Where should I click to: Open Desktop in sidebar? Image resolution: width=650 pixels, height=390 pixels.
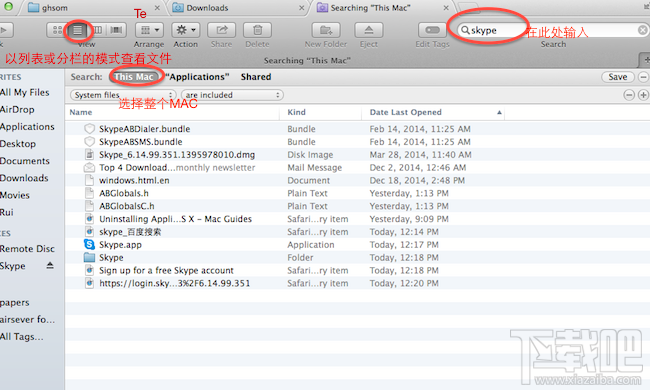[18, 144]
